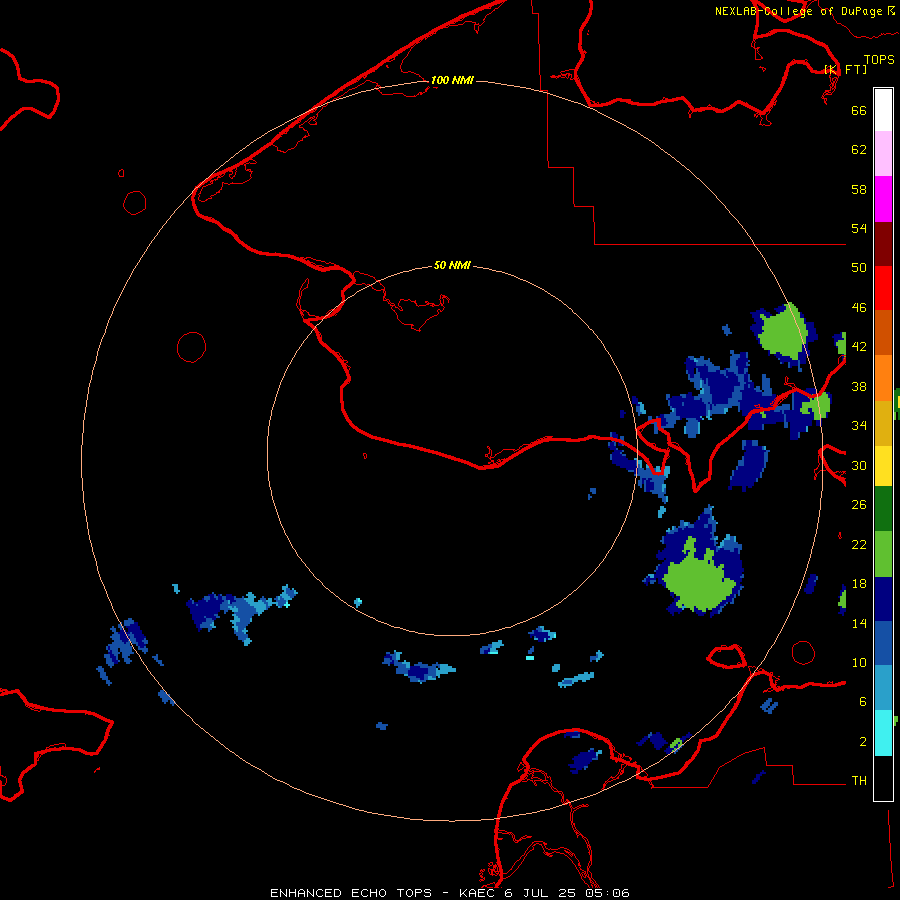Click the light green 26 kft swatch
900x900 pixels.
[x=883, y=554]
